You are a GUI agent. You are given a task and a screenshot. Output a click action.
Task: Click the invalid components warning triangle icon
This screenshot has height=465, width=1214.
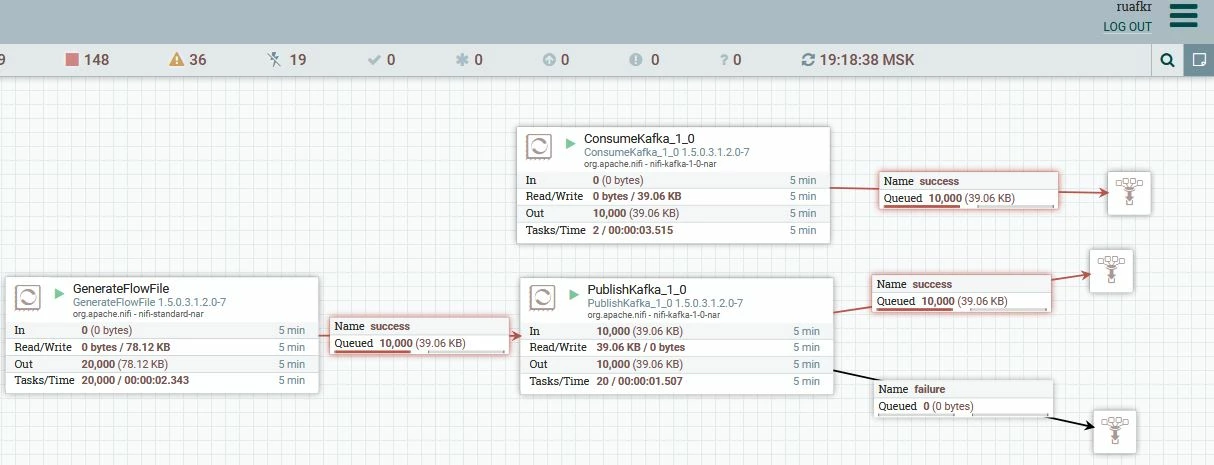tap(177, 60)
